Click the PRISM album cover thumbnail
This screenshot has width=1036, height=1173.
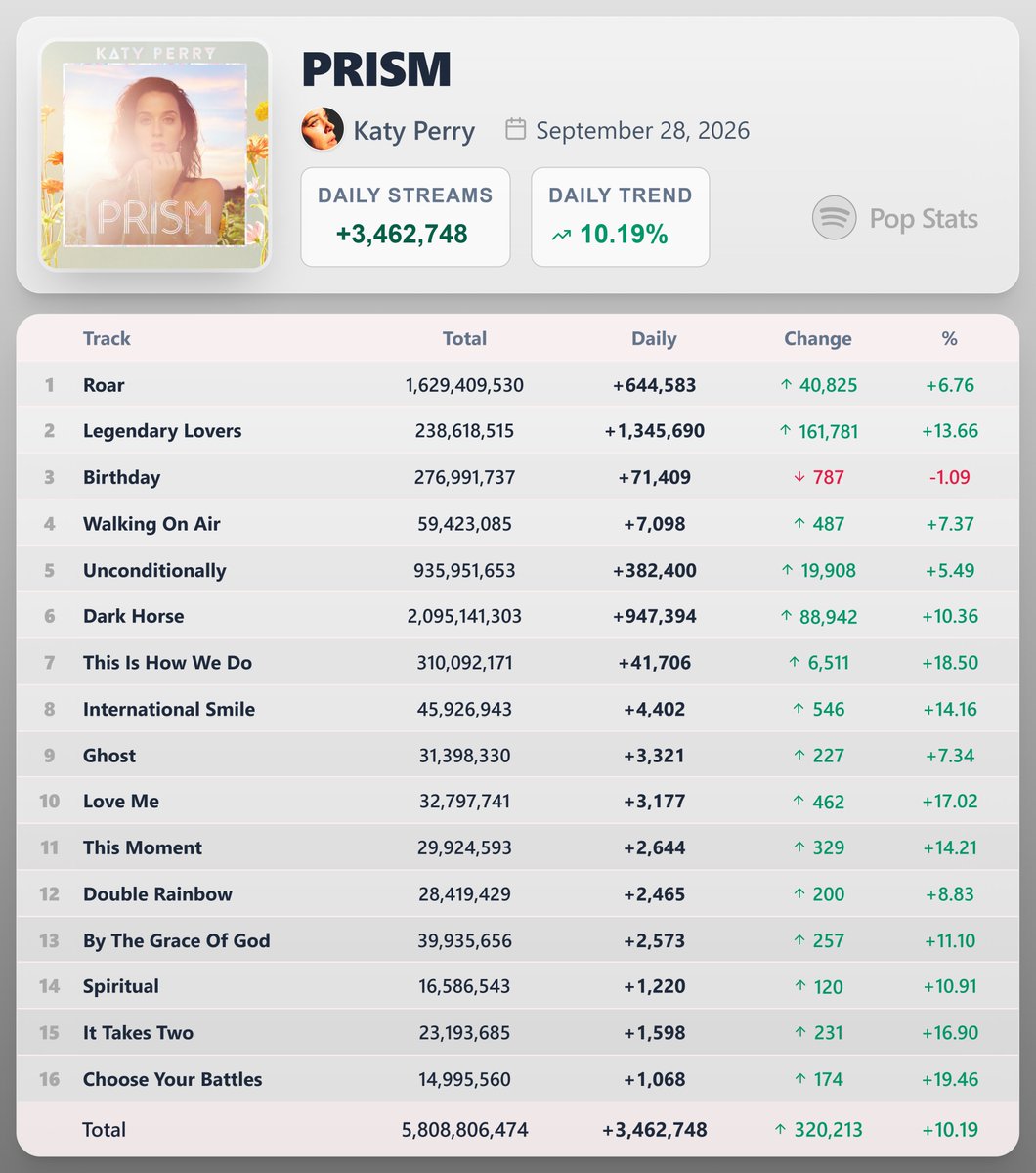click(153, 155)
